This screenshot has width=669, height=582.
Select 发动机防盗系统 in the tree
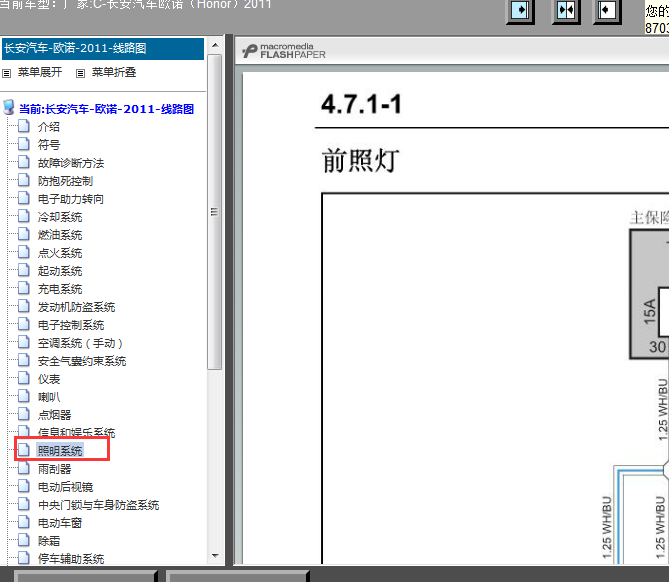point(76,307)
